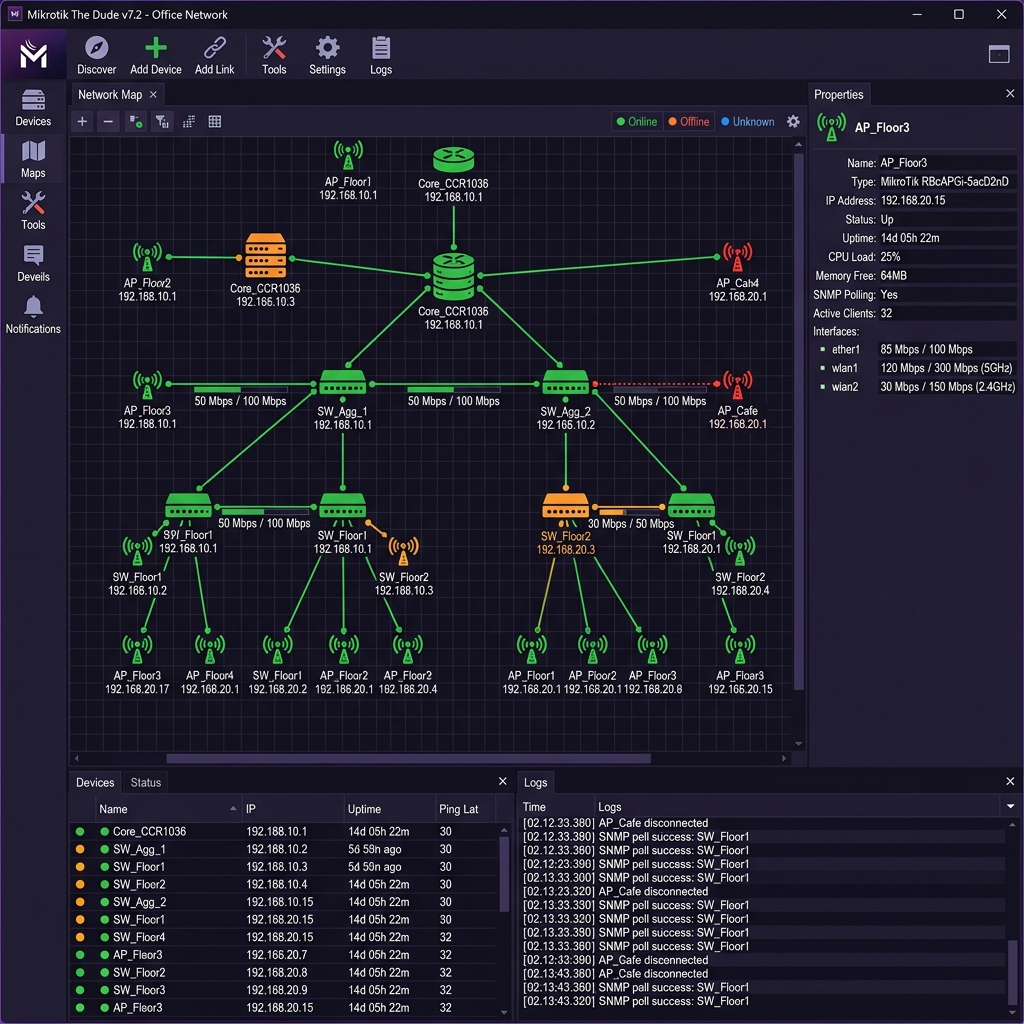The image size is (1024, 1024).
Task: Sort devices by Ping Lat column
Action: click(466, 809)
